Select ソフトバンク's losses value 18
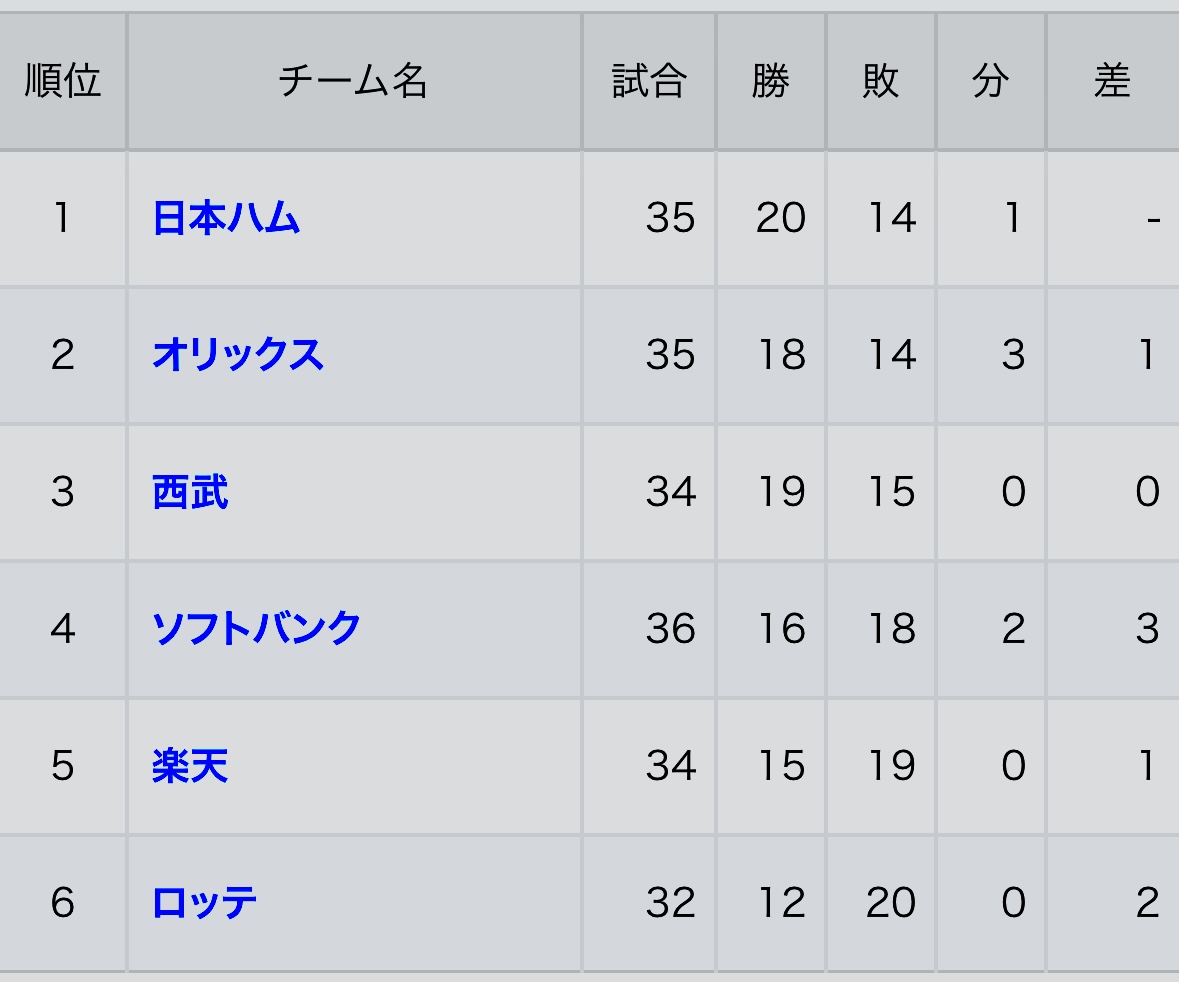Screen dimensions: 1179x982 pyautogui.click(x=892, y=629)
